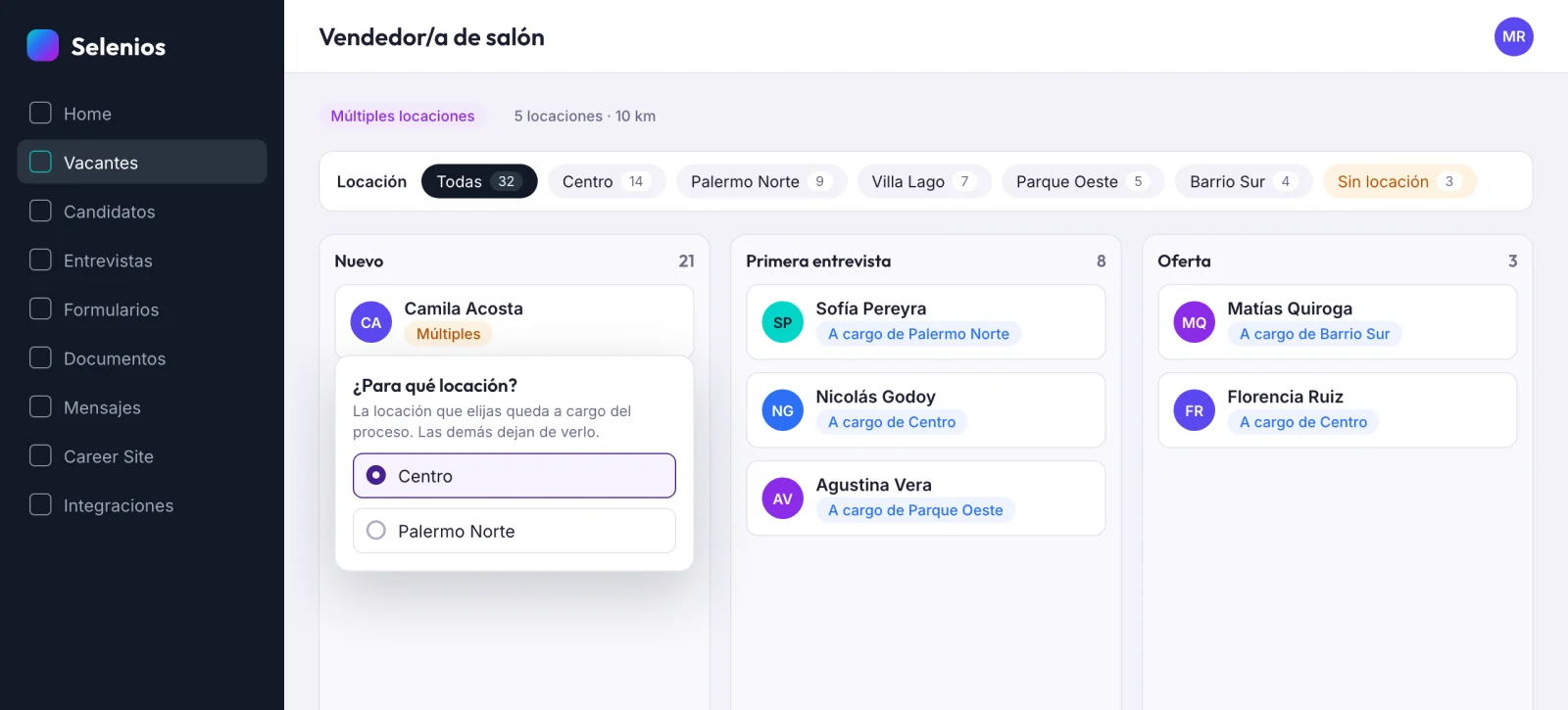Click the Documentos sidebar icon
Viewport: 1568px width, 710px height.
pyautogui.click(x=40, y=357)
